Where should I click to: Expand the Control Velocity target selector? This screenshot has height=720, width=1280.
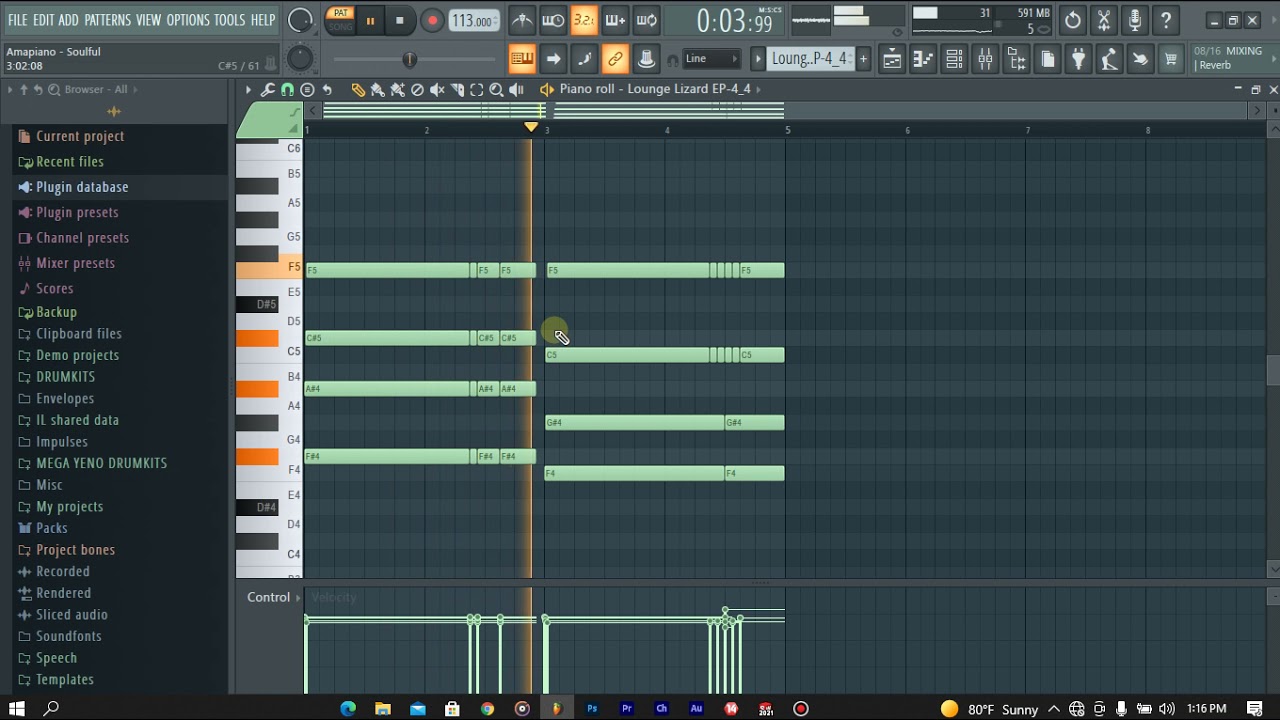(297, 598)
